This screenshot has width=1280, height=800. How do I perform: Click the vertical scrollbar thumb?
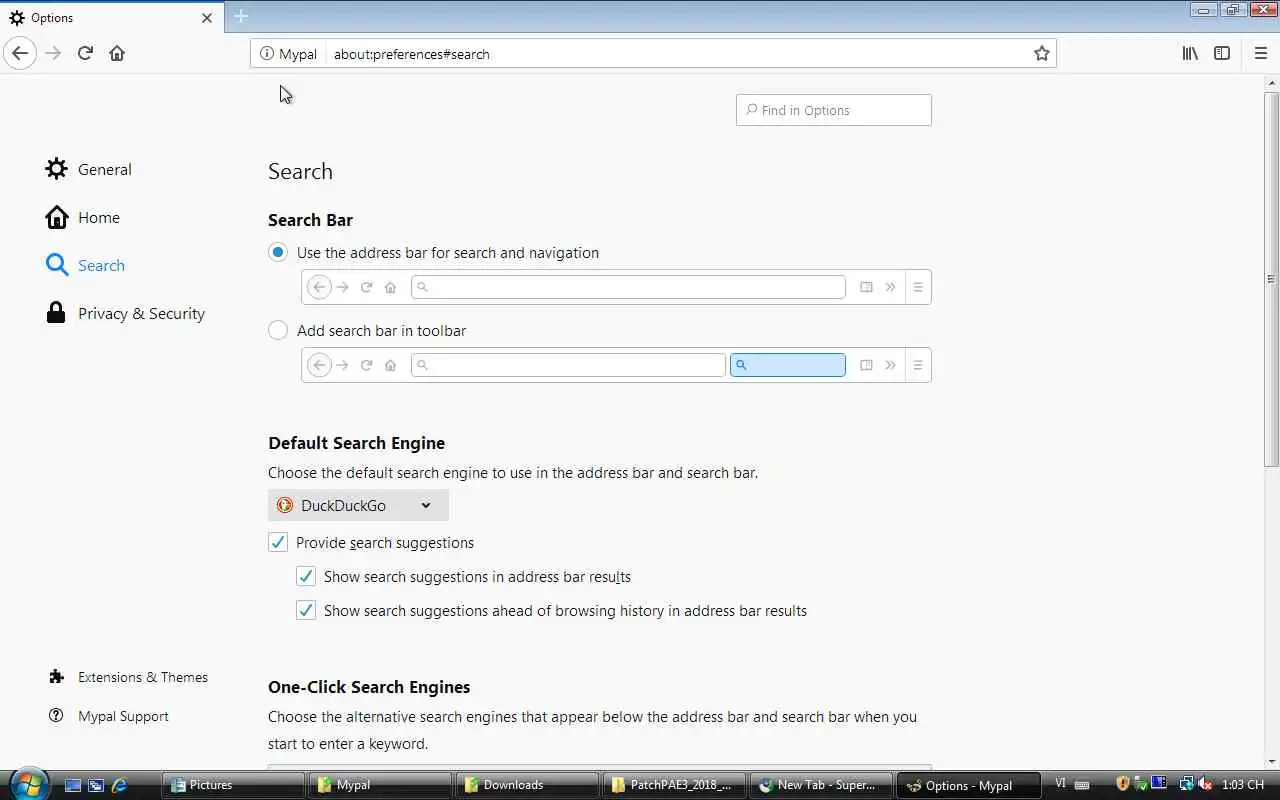pyautogui.click(x=1271, y=278)
